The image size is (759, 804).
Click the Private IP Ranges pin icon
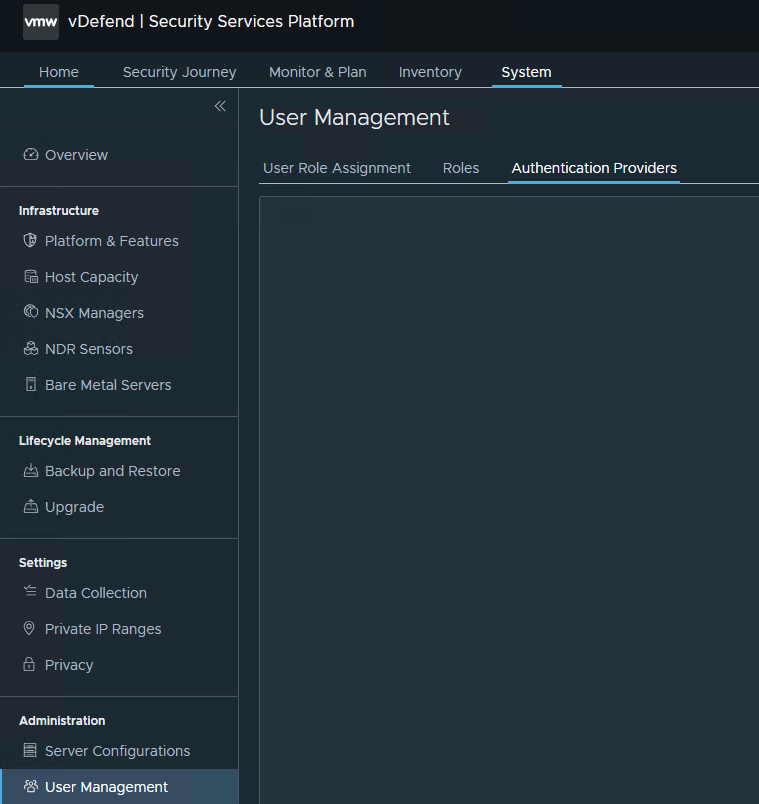tap(29, 628)
